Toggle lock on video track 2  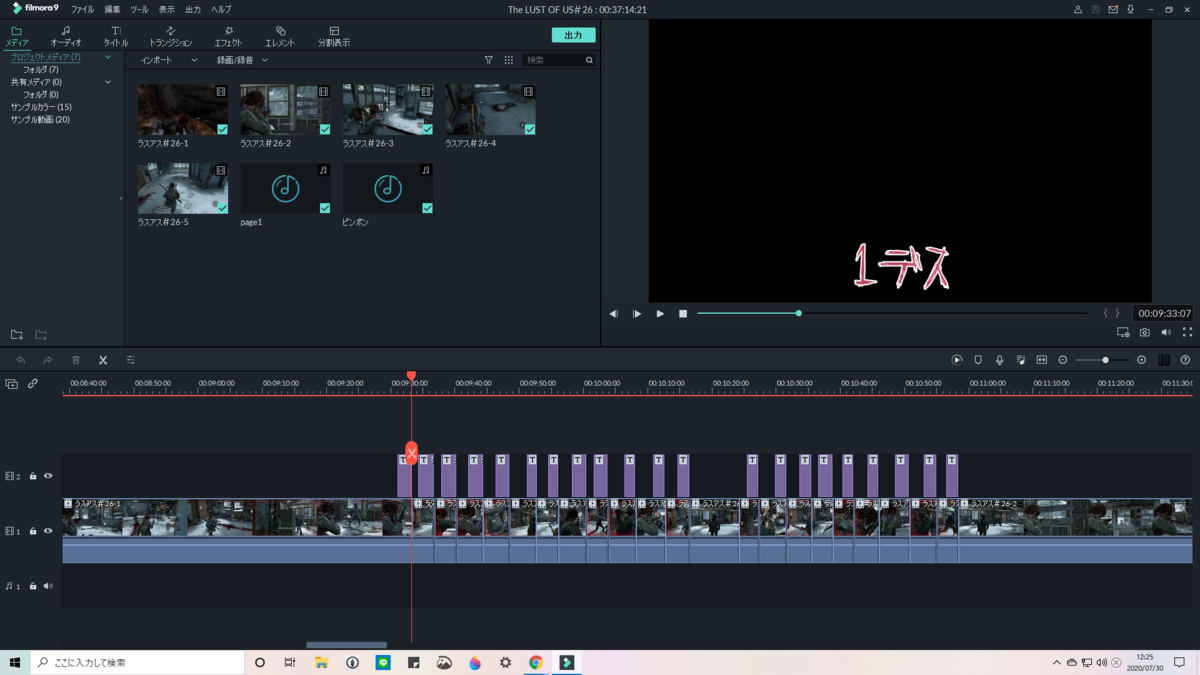(33, 477)
